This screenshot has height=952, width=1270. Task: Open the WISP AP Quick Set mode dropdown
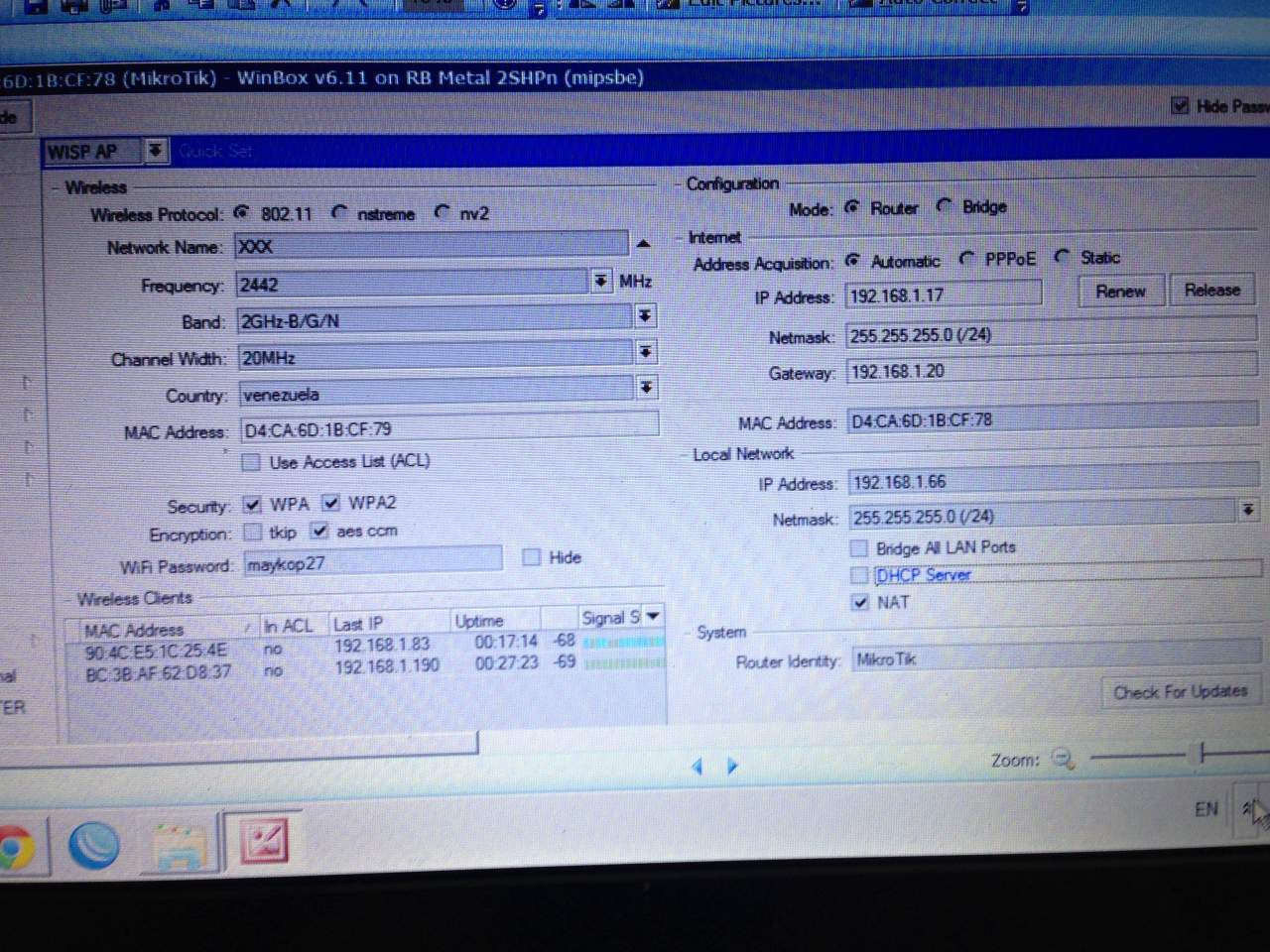(x=155, y=150)
